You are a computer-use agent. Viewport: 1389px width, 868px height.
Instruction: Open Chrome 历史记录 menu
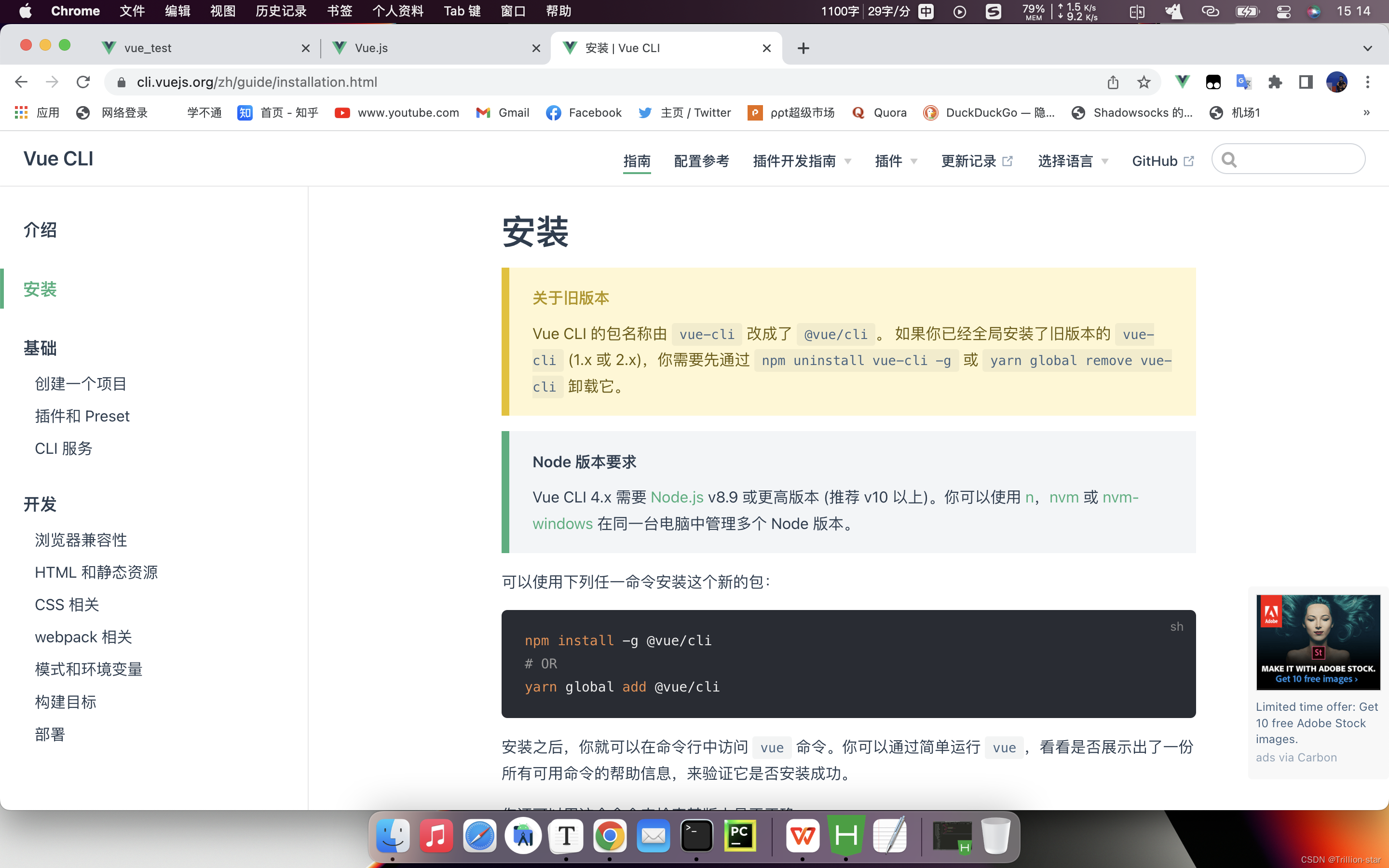point(281,12)
